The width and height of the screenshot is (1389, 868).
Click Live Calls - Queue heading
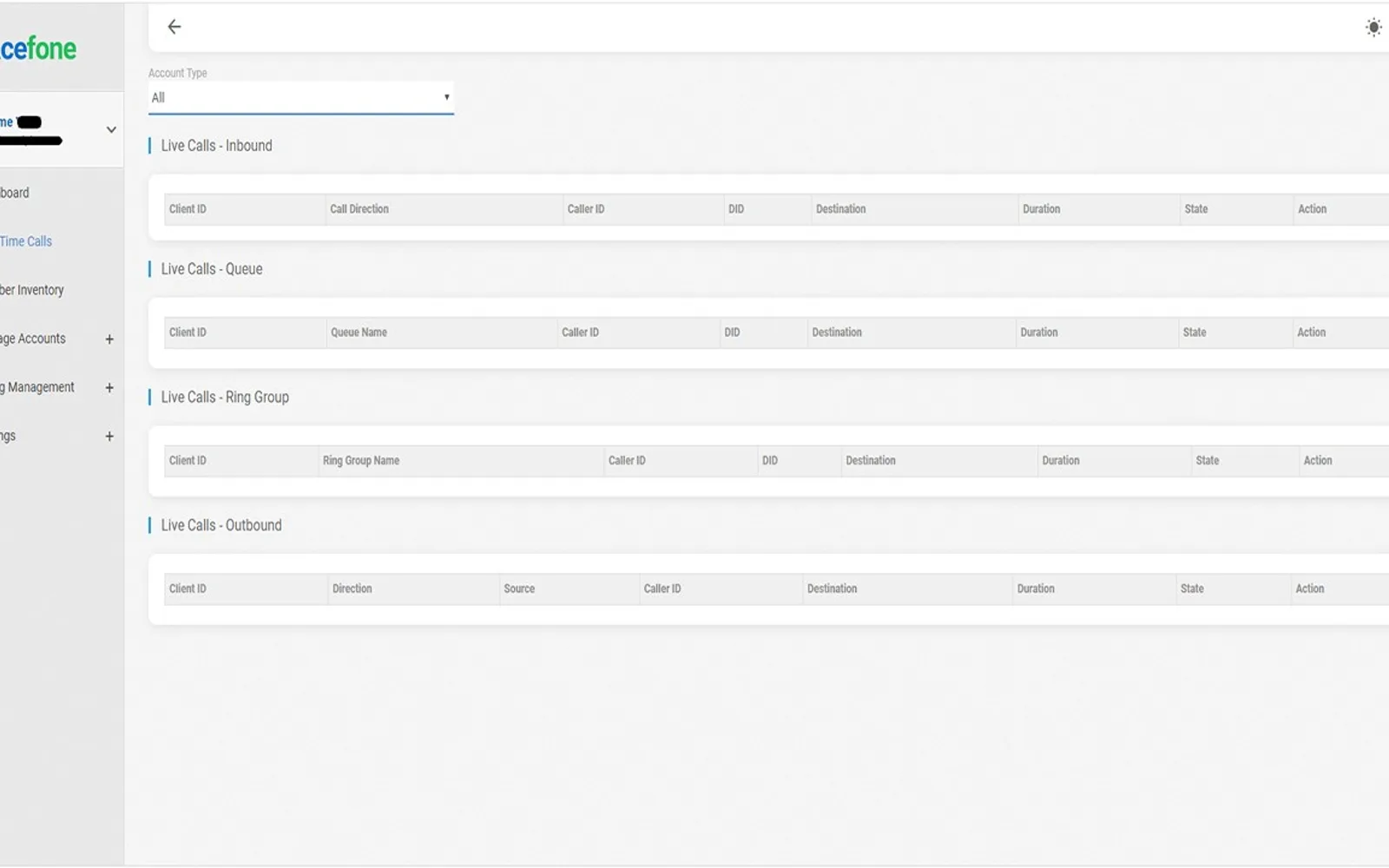212,269
